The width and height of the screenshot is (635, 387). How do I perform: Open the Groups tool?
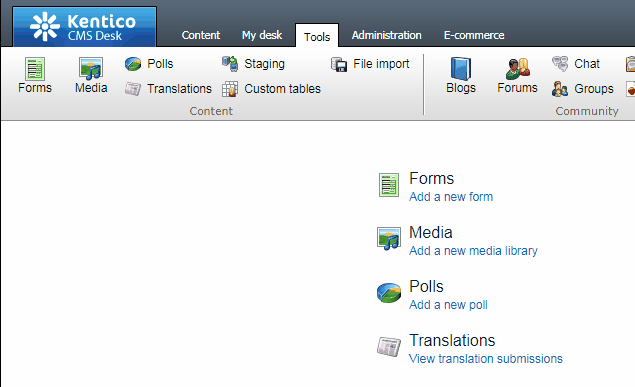click(583, 89)
